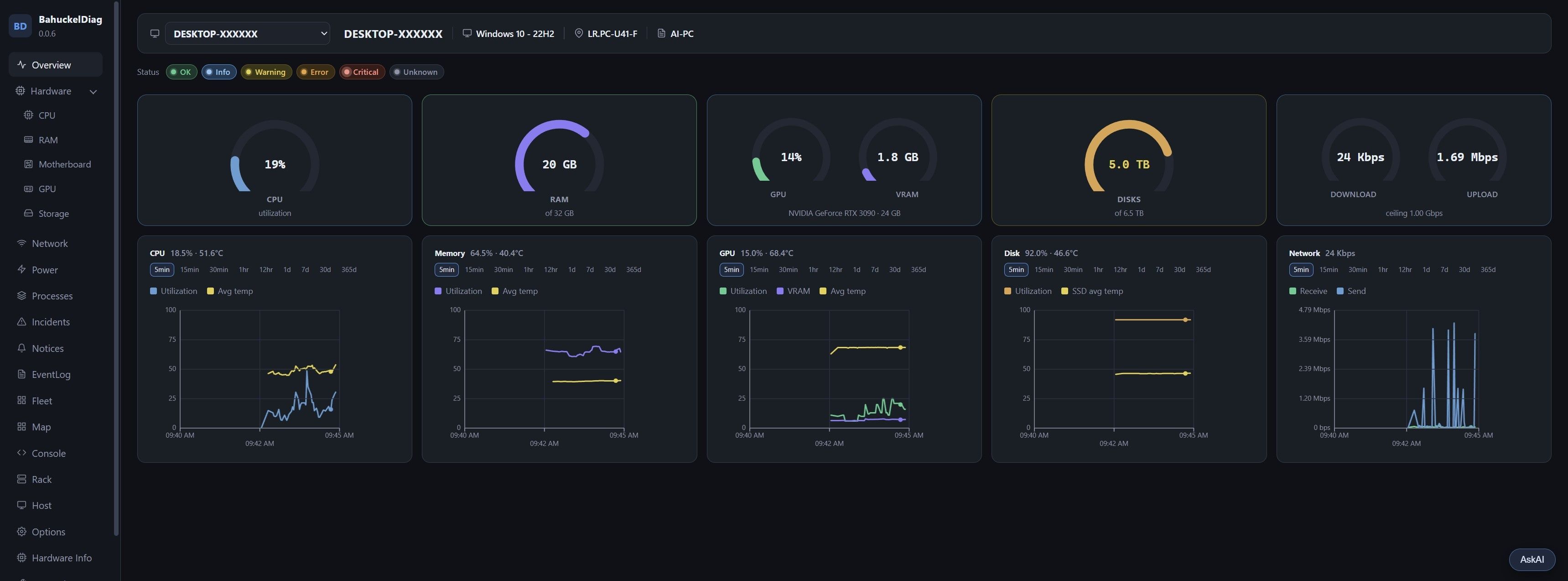1568x581 pixels.
Task: Select 7d range on GPU chart
Action: point(874,269)
